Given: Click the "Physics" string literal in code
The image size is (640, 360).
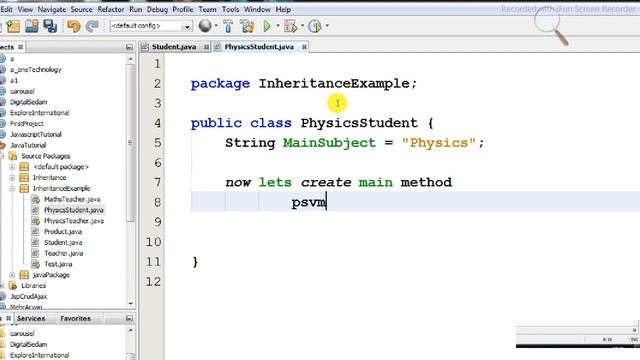Looking at the screenshot, I should [439, 143].
